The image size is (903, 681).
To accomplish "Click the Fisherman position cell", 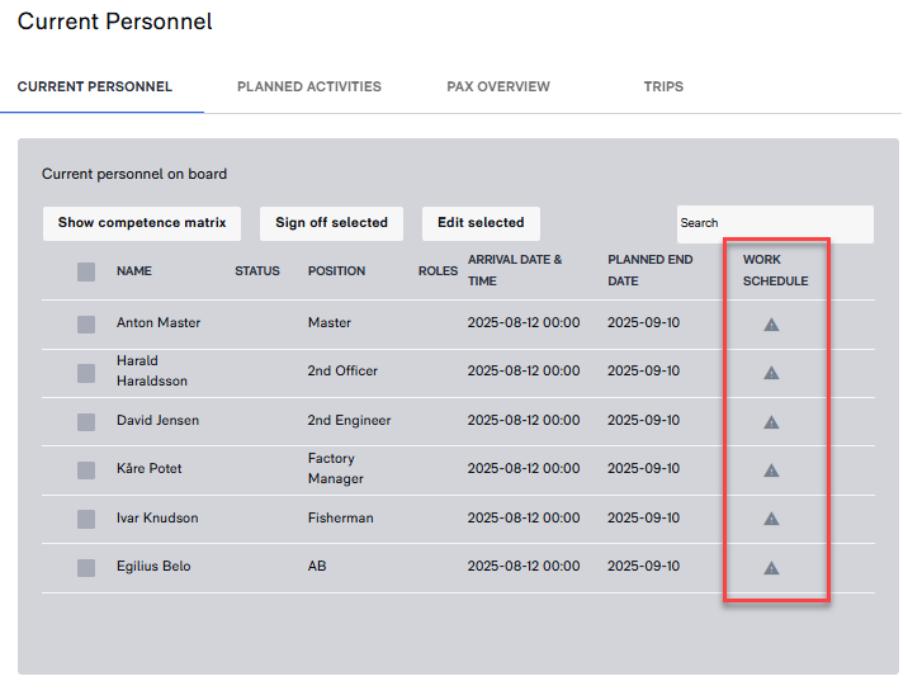I will 340,518.
